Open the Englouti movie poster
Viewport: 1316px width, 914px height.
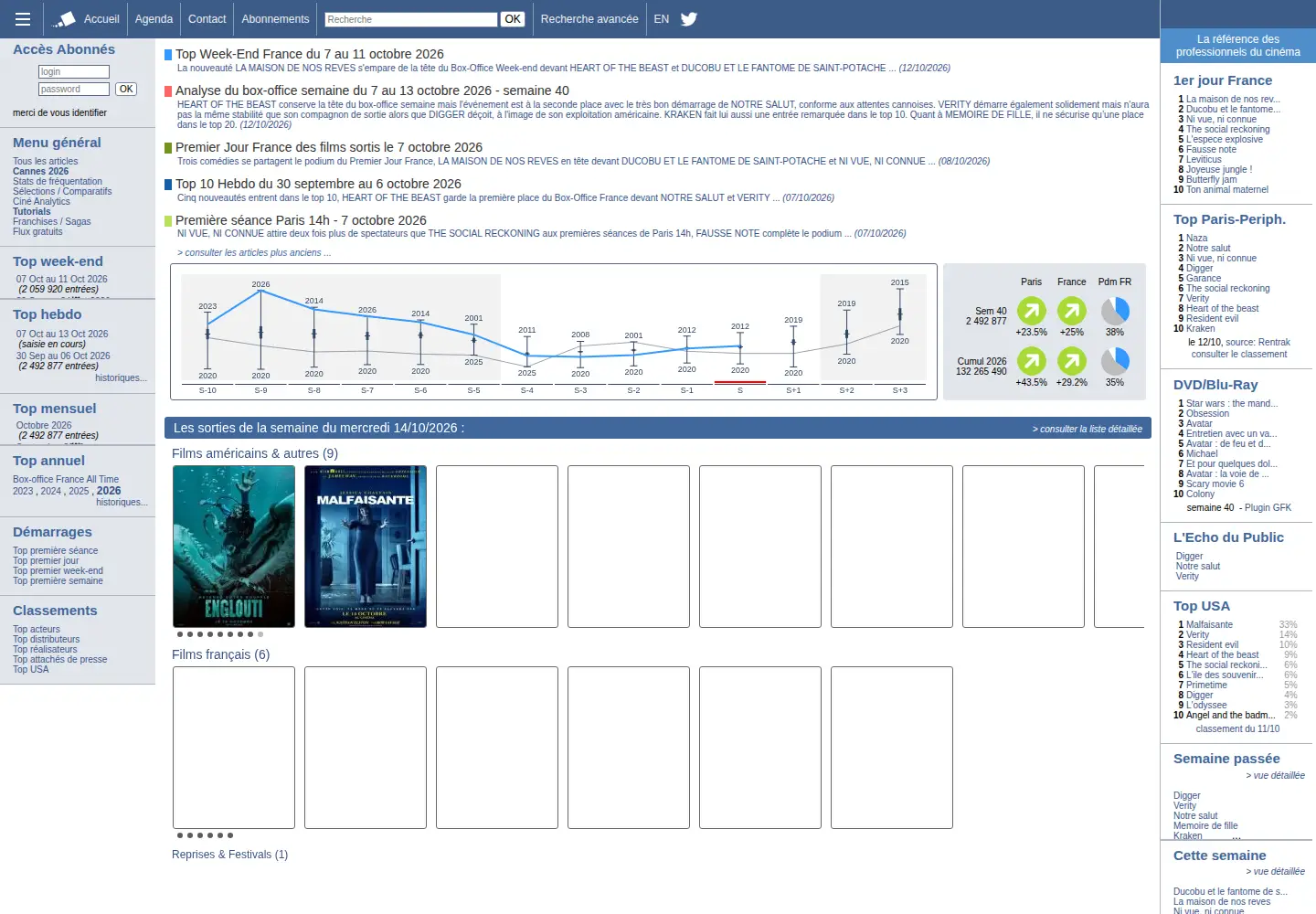point(234,547)
